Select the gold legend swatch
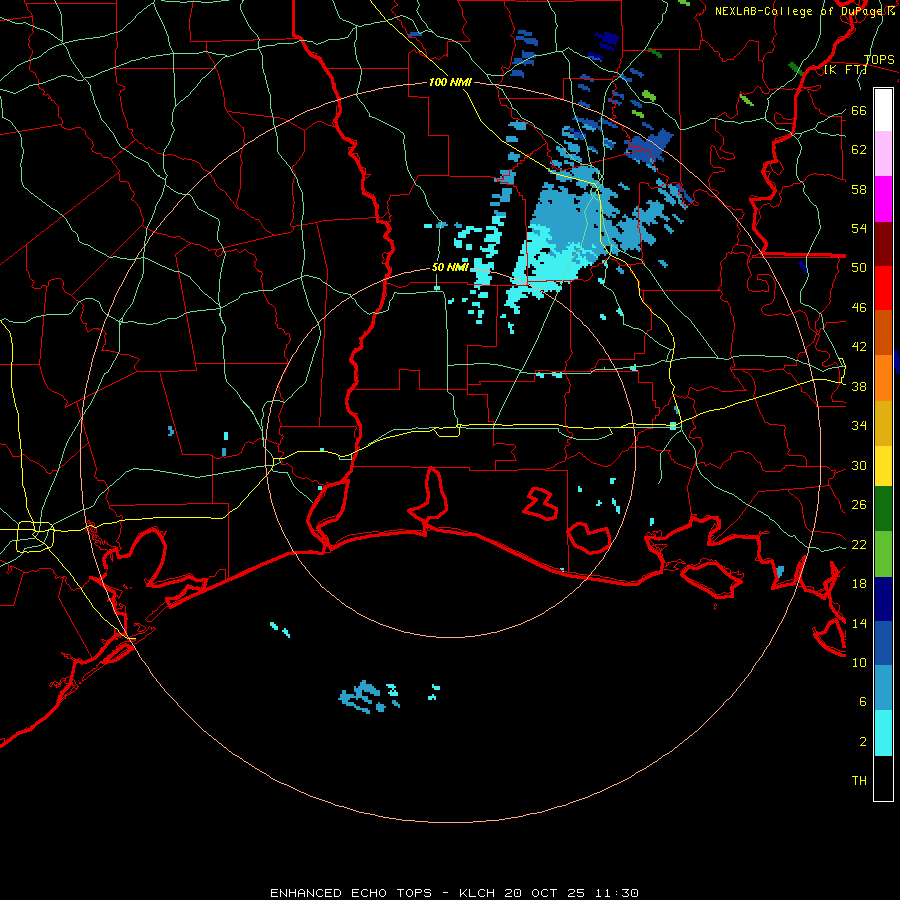This screenshot has height=900, width=900. [x=883, y=423]
